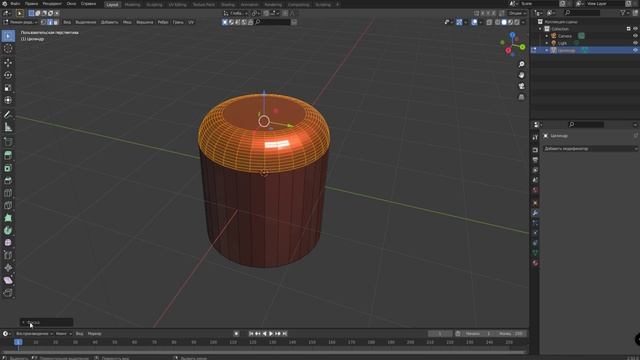Enable edge select mode
The image size is (640, 360).
[x=50, y=22]
